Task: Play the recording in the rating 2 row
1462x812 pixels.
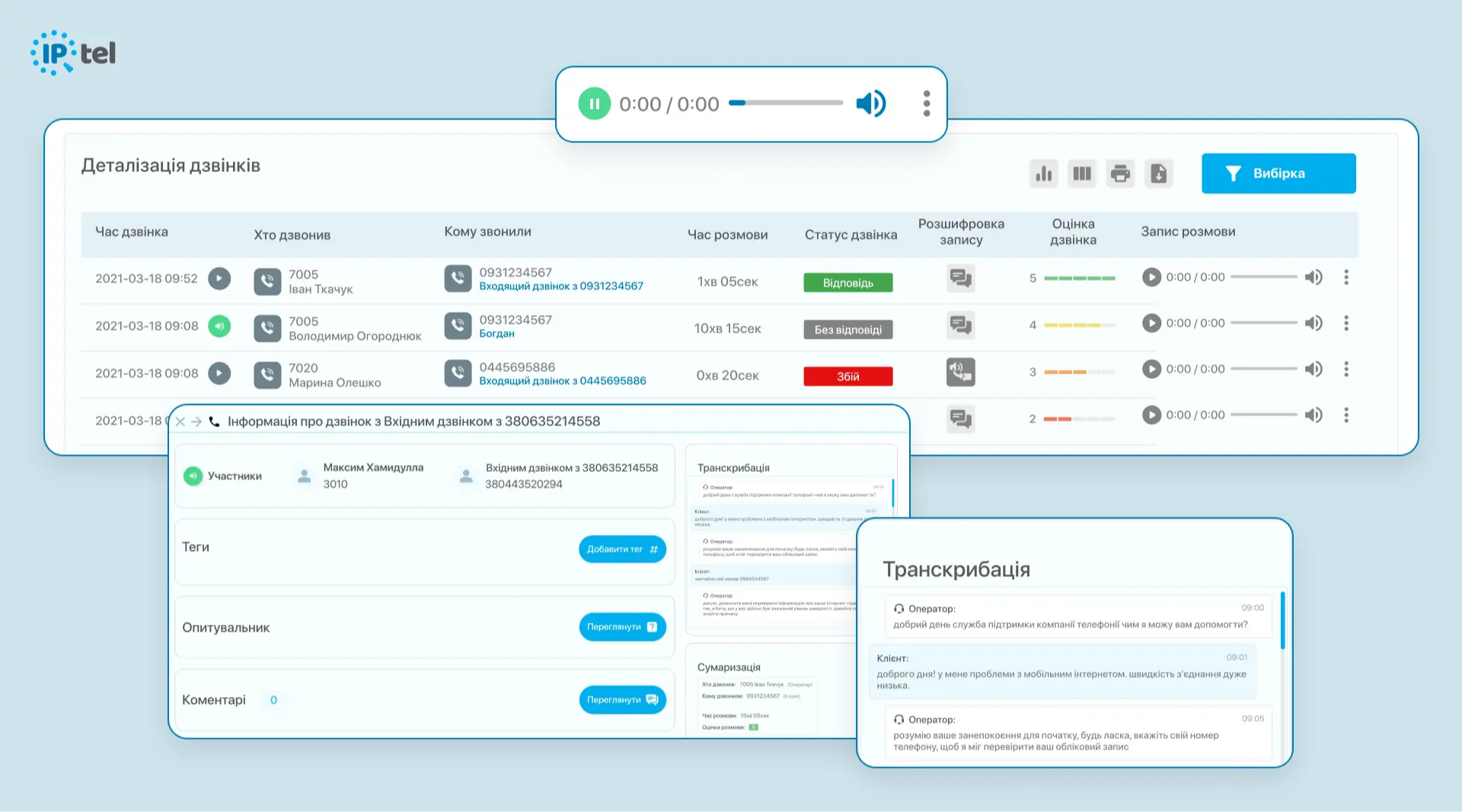Action: pyautogui.click(x=1151, y=415)
